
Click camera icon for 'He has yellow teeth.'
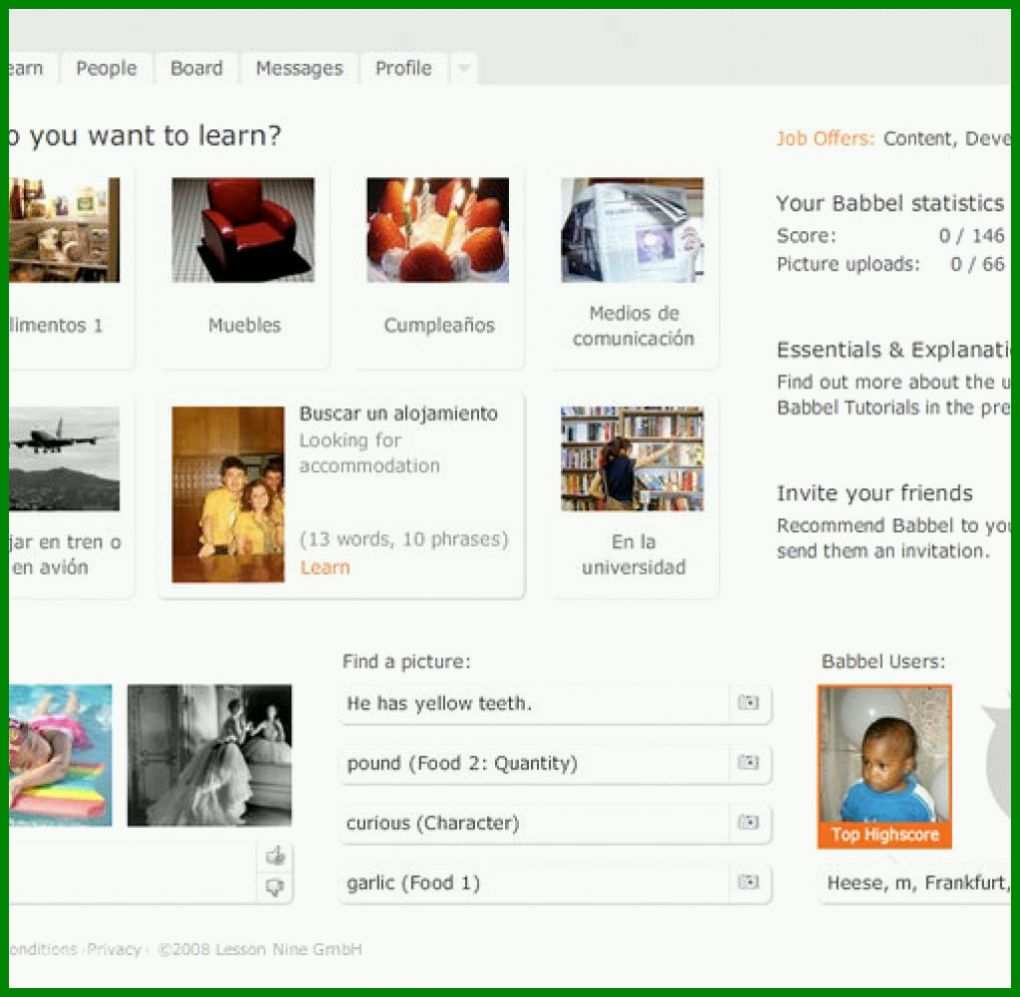pyautogui.click(x=748, y=702)
